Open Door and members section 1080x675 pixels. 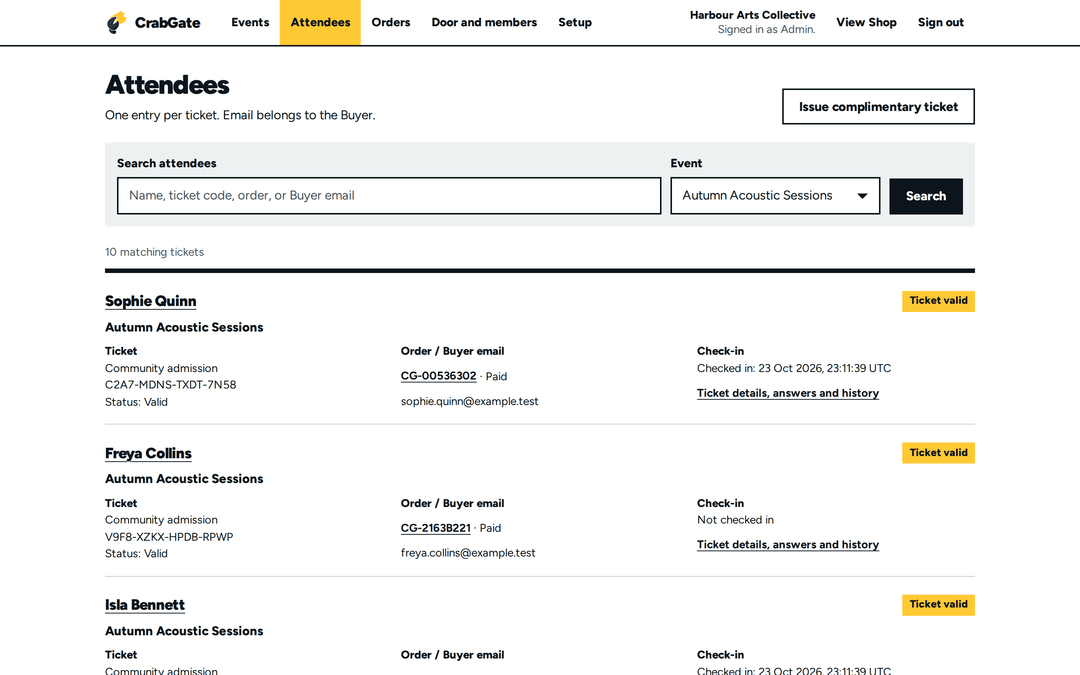[x=484, y=23]
